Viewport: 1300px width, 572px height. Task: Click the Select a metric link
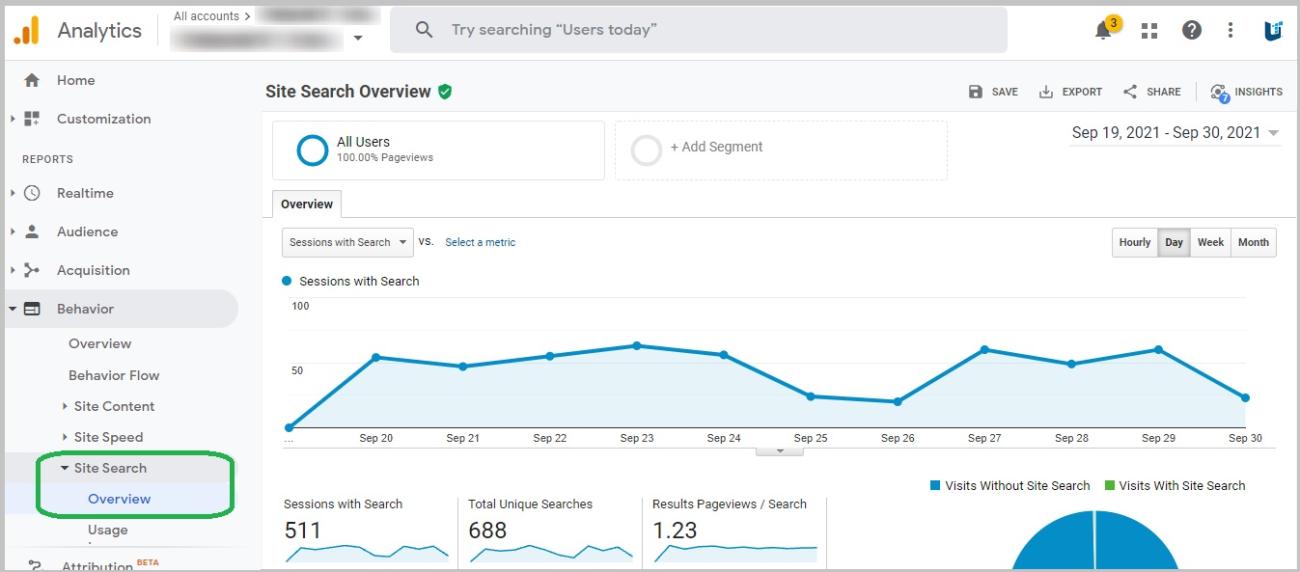480,242
